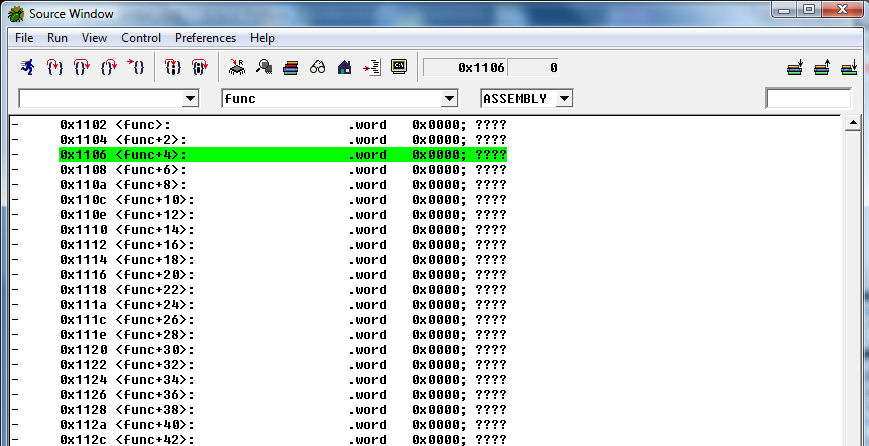Viewport: 869px width, 446px height.
Task: Open the File menu
Action: pyautogui.click(x=24, y=38)
